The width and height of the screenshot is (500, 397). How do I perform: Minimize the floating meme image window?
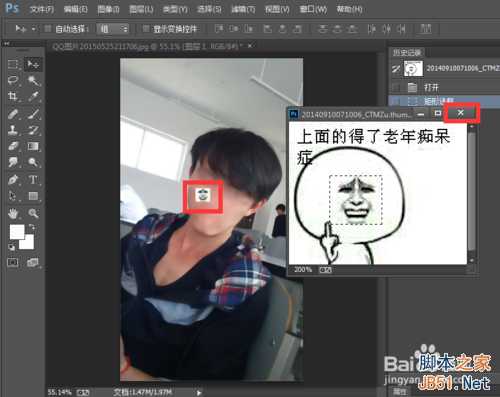(x=421, y=114)
